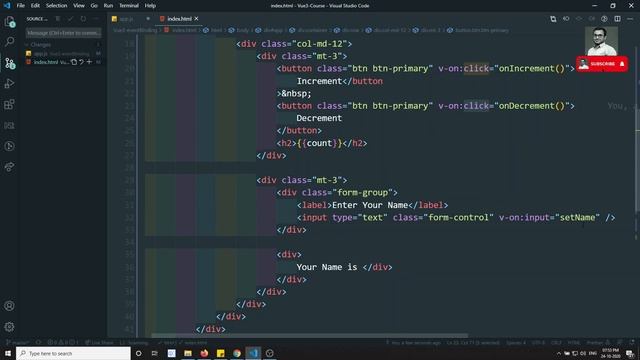This screenshot has width=640, height=360.
Task: Open Firefox from the taskbar
Action: pos(204,353)
